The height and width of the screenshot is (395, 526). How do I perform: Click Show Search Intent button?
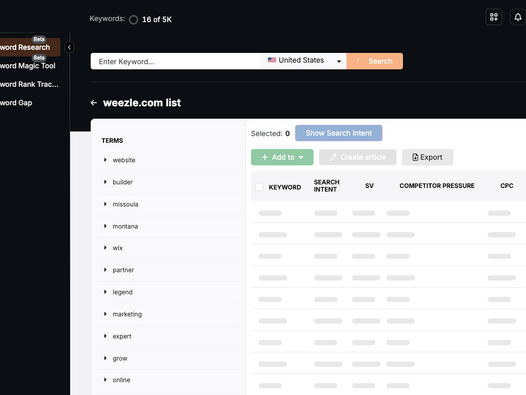click(338, 133)
